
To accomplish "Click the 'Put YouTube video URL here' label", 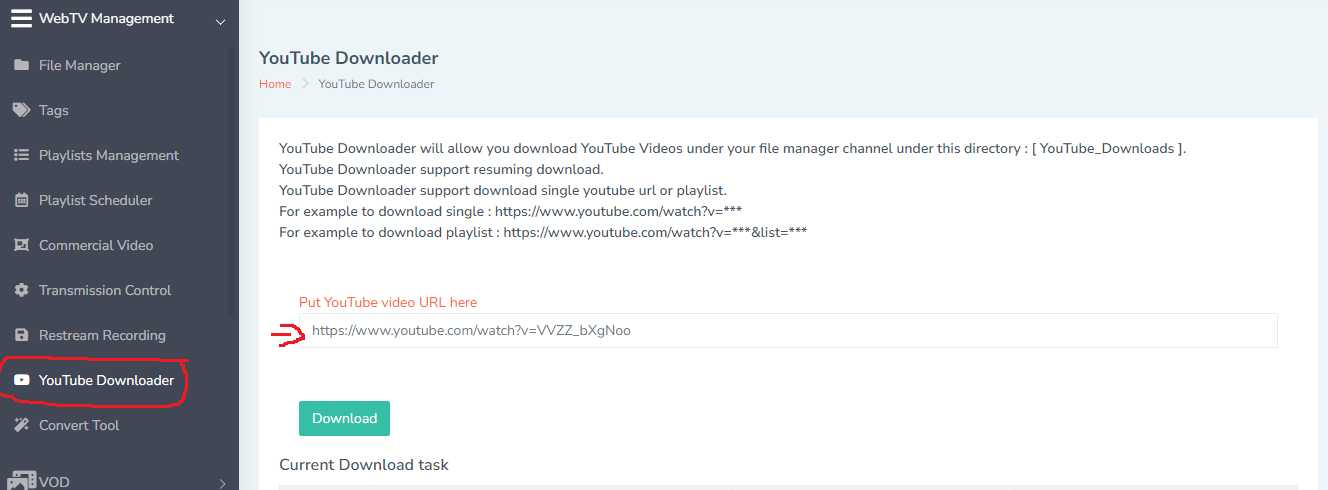I will click(x=388, y=302).
